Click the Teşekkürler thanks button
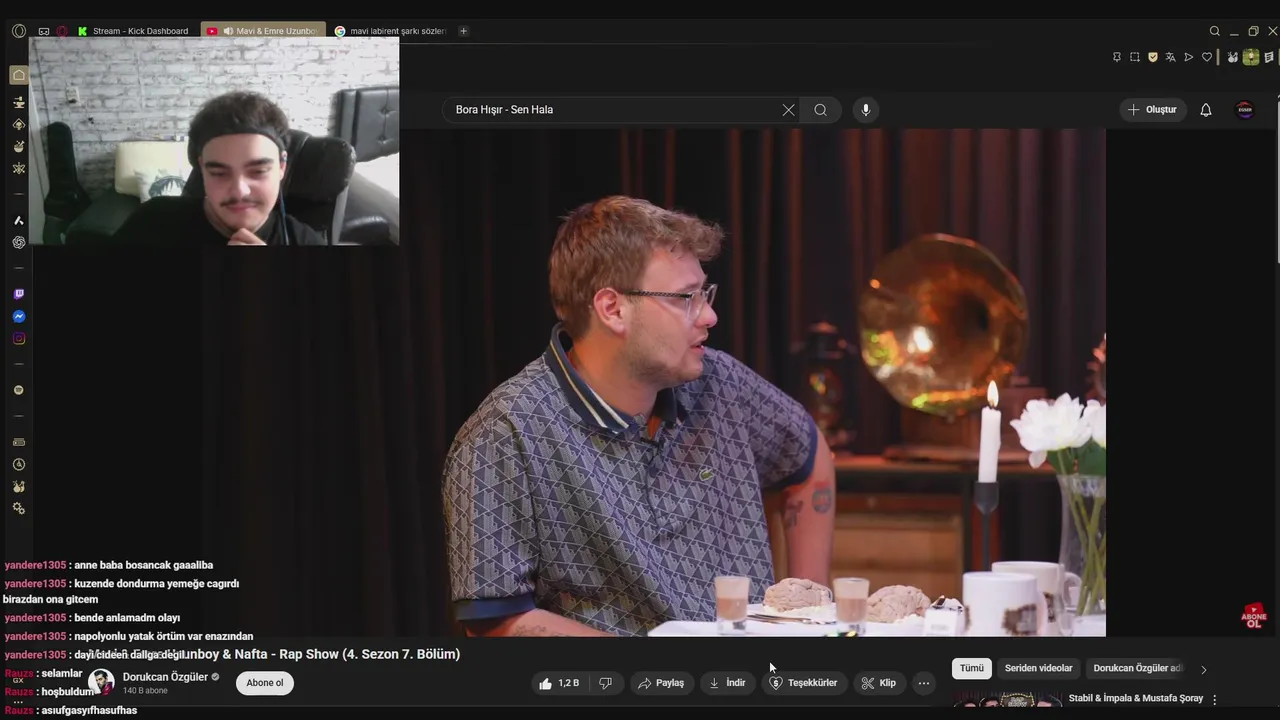This screenshot has width=1280, height=720. pyautogui.click(x=803, y=683)
